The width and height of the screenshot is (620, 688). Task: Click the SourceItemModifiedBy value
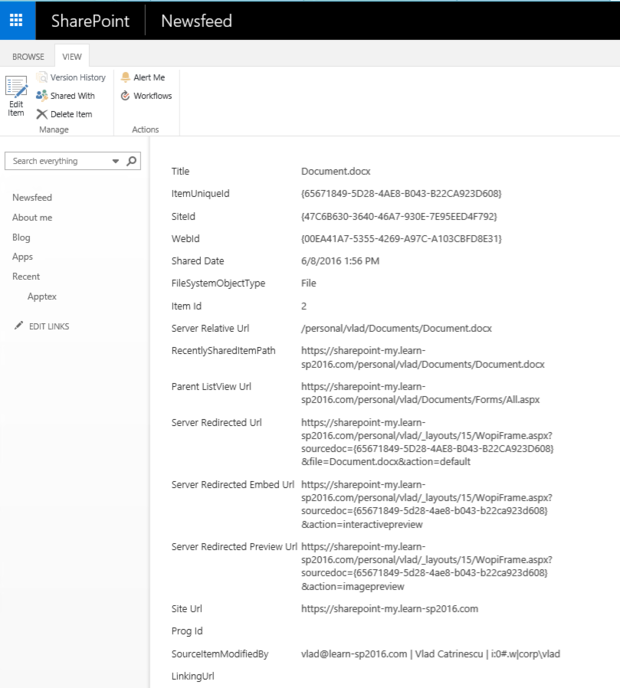[430, 654]
